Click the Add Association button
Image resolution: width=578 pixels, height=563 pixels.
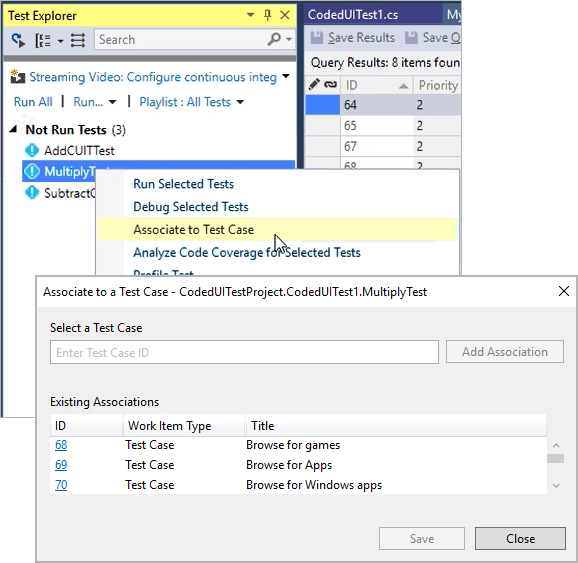pos(505,352)
